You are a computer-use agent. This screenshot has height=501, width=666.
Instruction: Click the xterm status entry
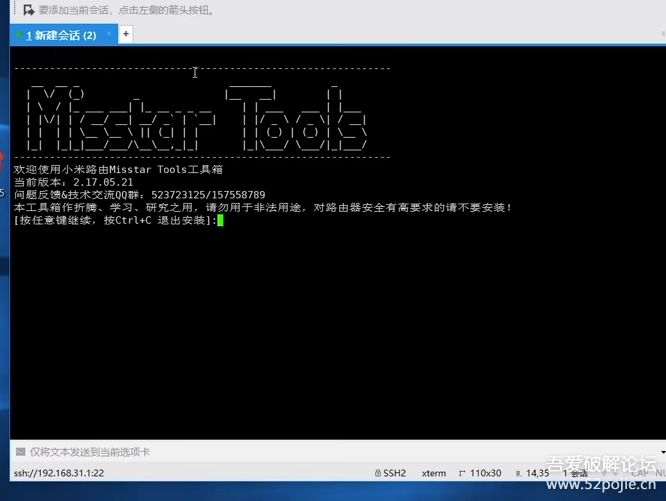[434, 473]
